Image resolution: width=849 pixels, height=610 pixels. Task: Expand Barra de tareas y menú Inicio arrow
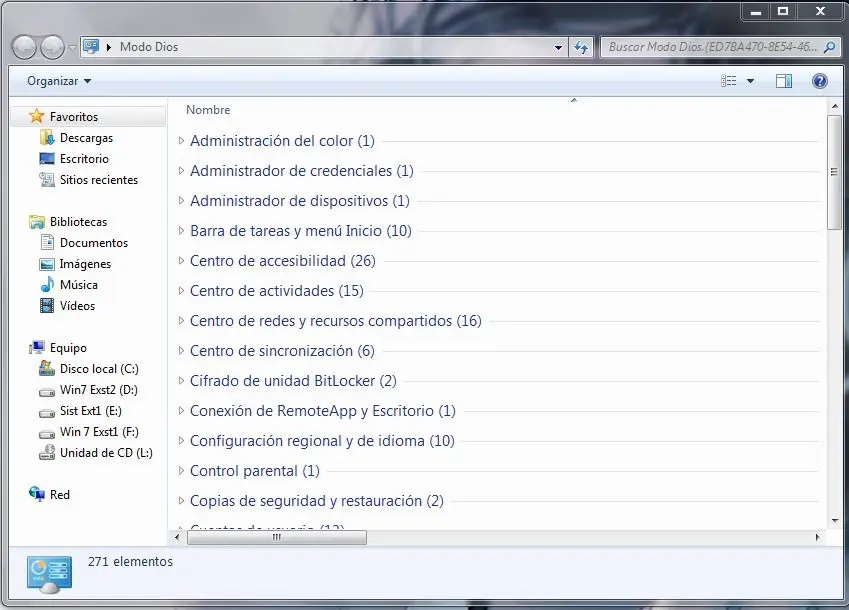coord(181,231)
